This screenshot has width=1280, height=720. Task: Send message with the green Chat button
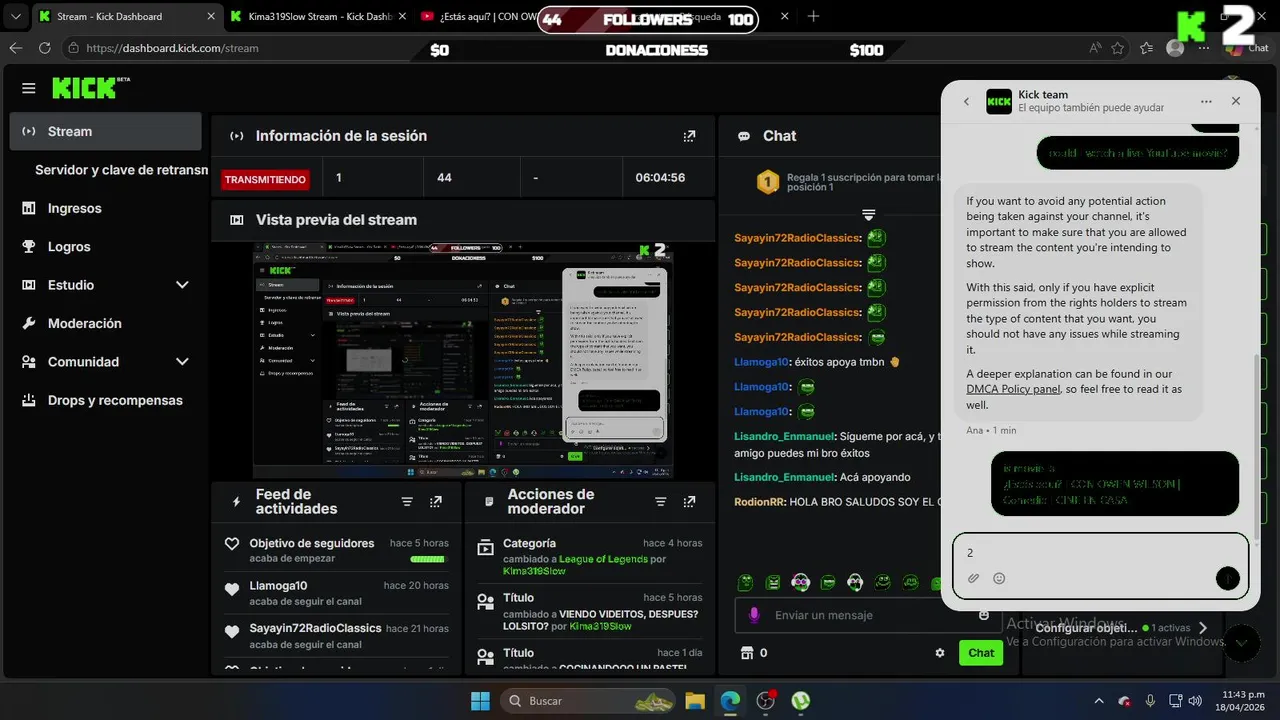point(981,653)
